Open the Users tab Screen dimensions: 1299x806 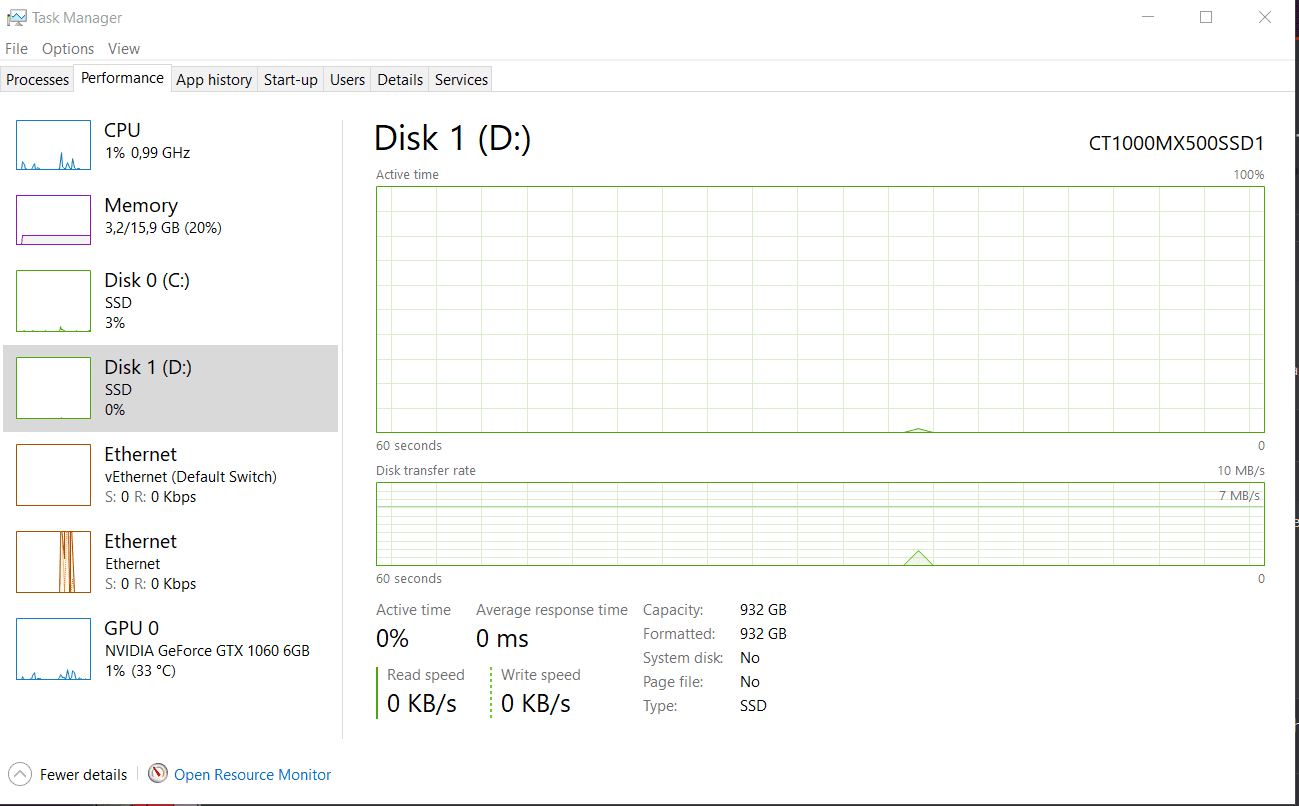347,80
